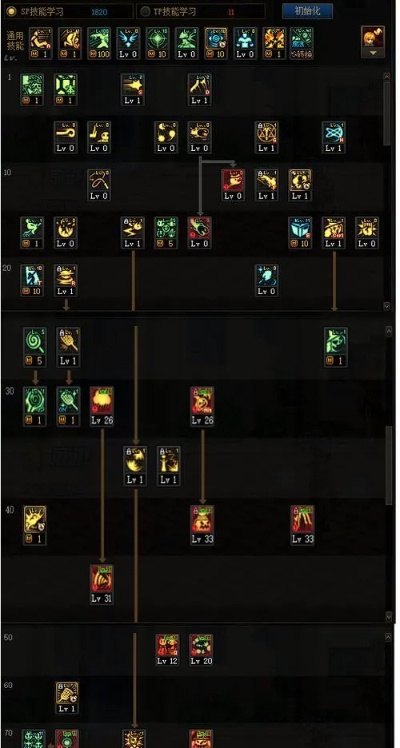The height and width of the screenshot is (748, 400).
Task: Click the general skill icon showing 100
Action: (x=99, y=43)
